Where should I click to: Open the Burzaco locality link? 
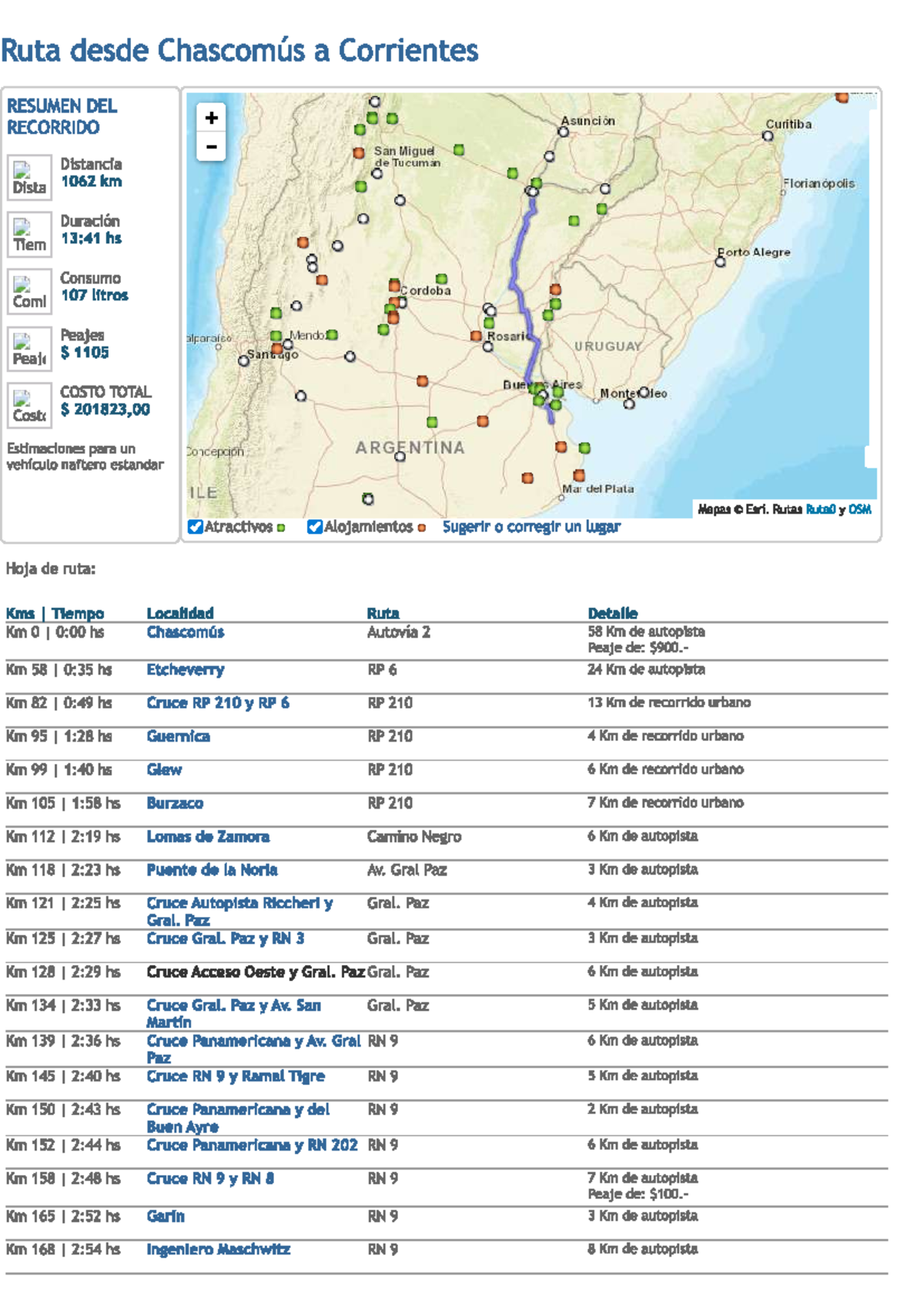tap(175, 803)
